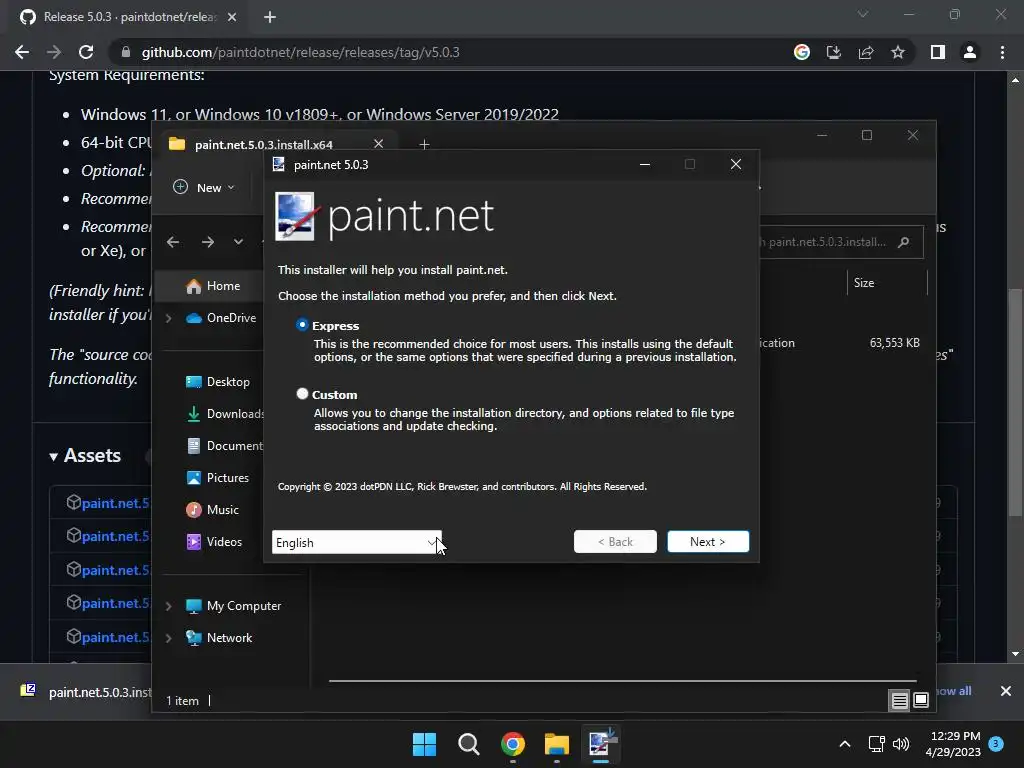This screenshot has width=1024, height=768.
Task: Switch File Explorer to large icons view
Action: (x=921, y=701)
